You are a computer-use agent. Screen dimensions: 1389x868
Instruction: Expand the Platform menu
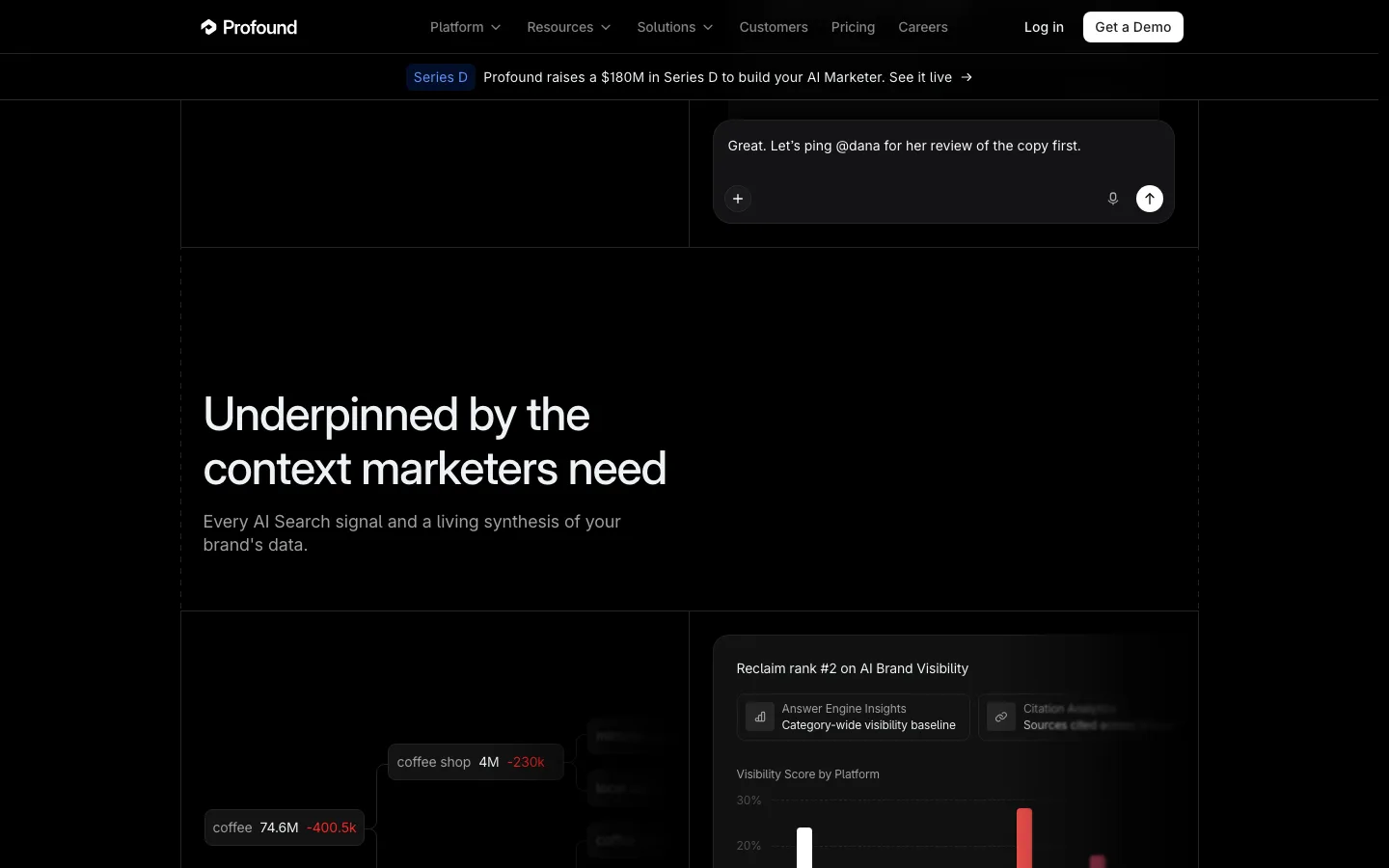[466, 27]
